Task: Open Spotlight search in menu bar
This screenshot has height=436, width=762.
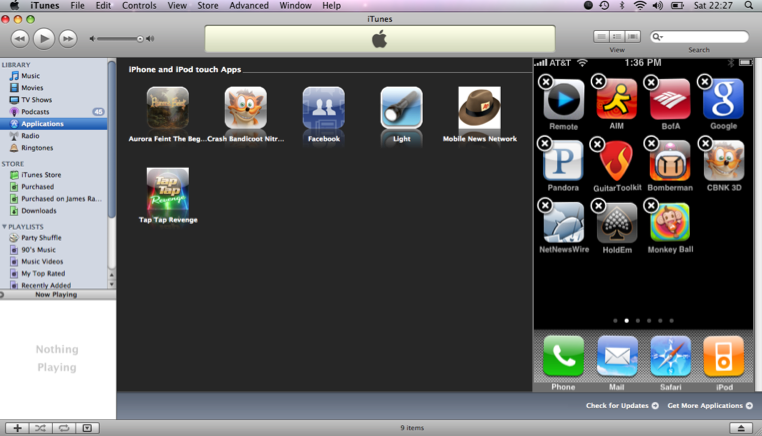Action: [749, 5]
